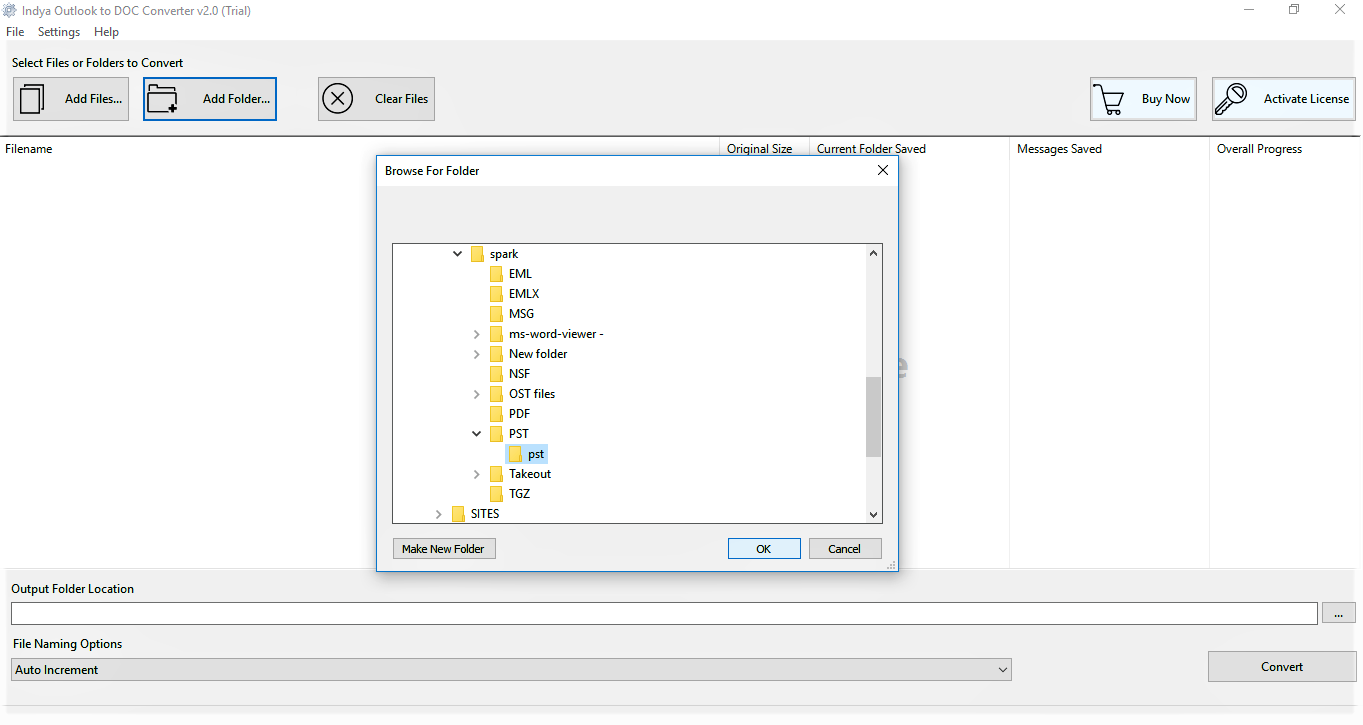Collapse the uppercase PST folder node
Image resolution: width=1363 pixels, height=725 pixels.
coord(477,434)
